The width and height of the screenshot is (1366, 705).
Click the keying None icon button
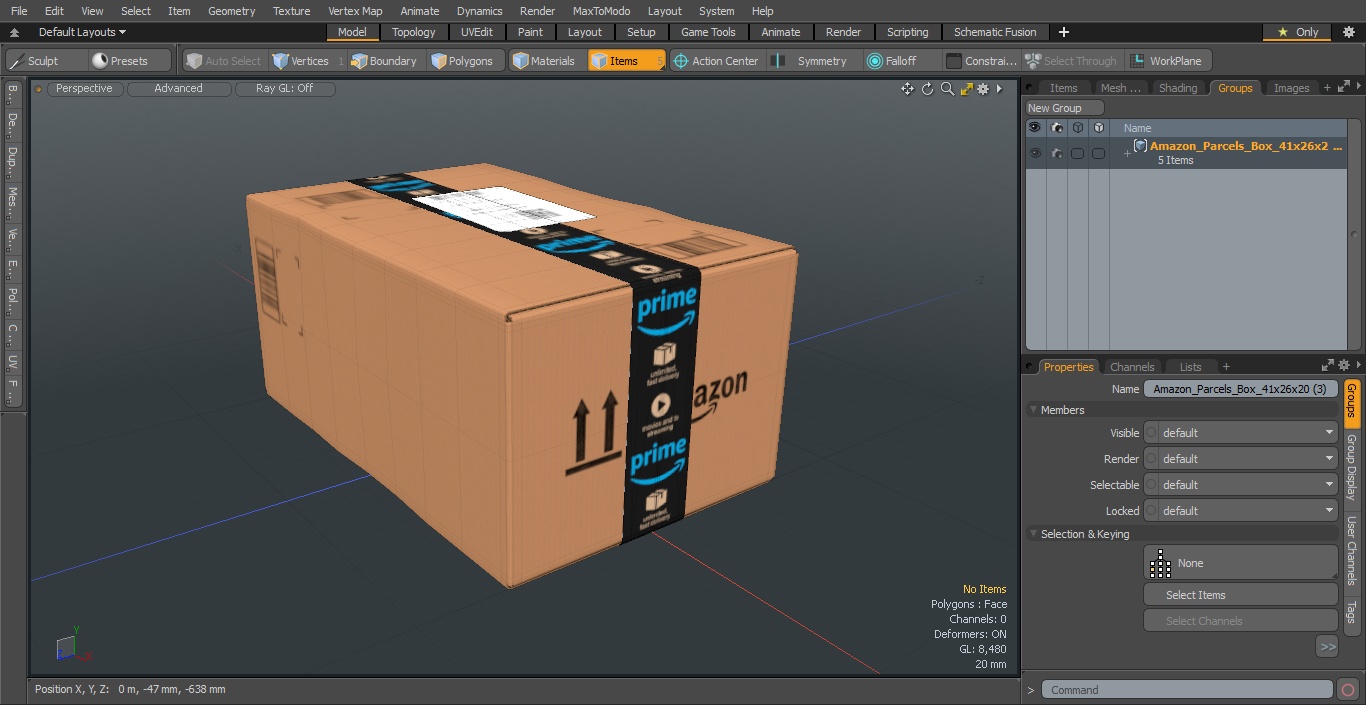(1240, 563)
